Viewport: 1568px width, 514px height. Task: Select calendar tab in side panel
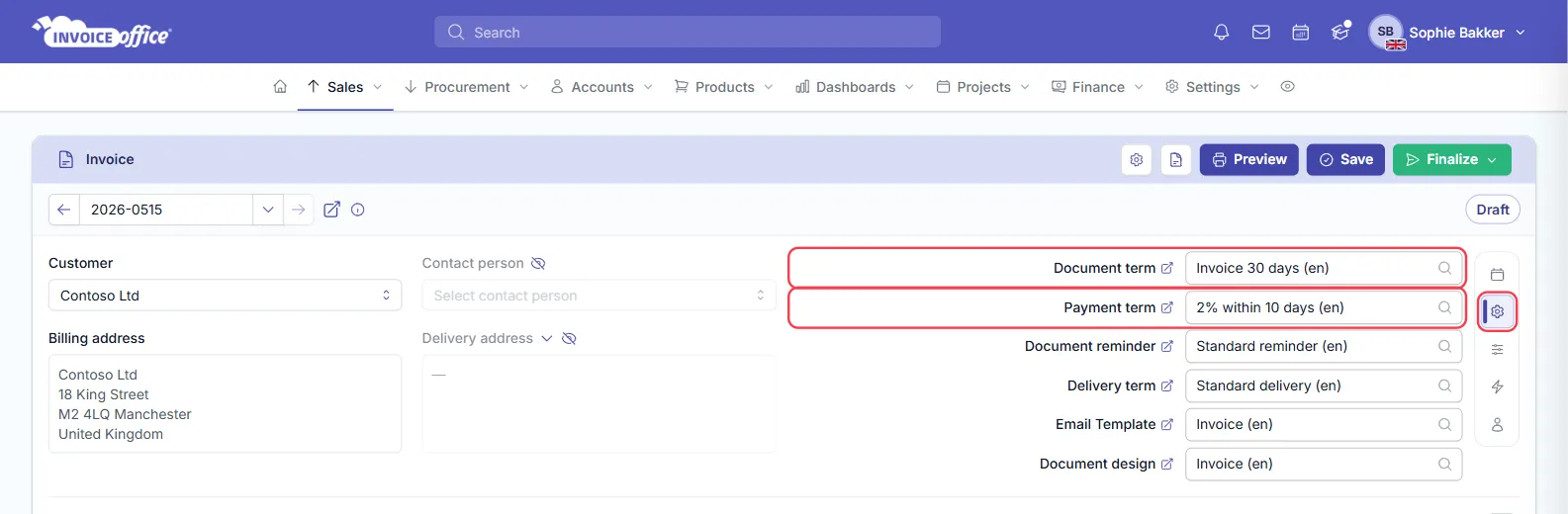click(x=1497, y=274)
